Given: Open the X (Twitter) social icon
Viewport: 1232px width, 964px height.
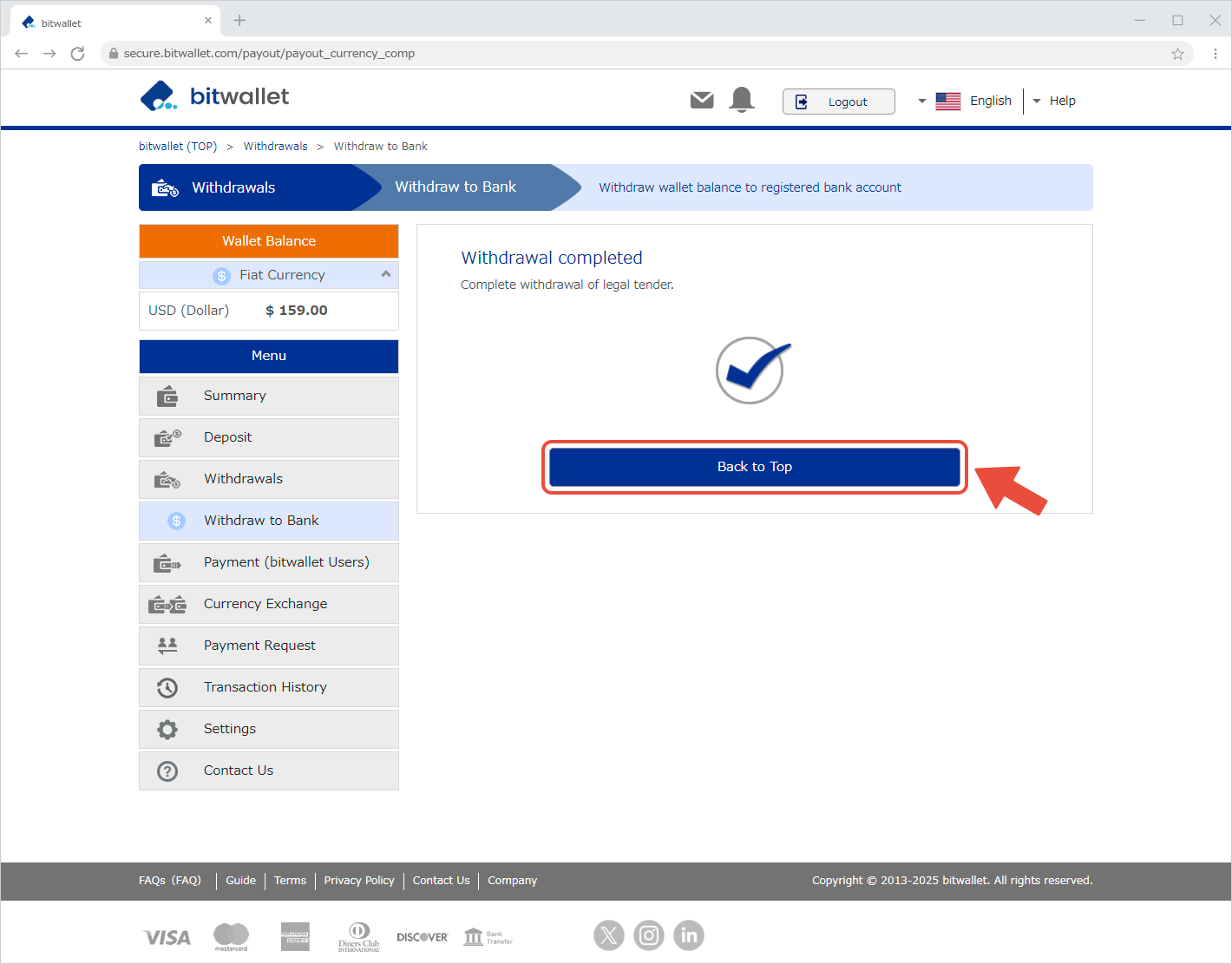Looking at the screenshot, I should [609, 935].
